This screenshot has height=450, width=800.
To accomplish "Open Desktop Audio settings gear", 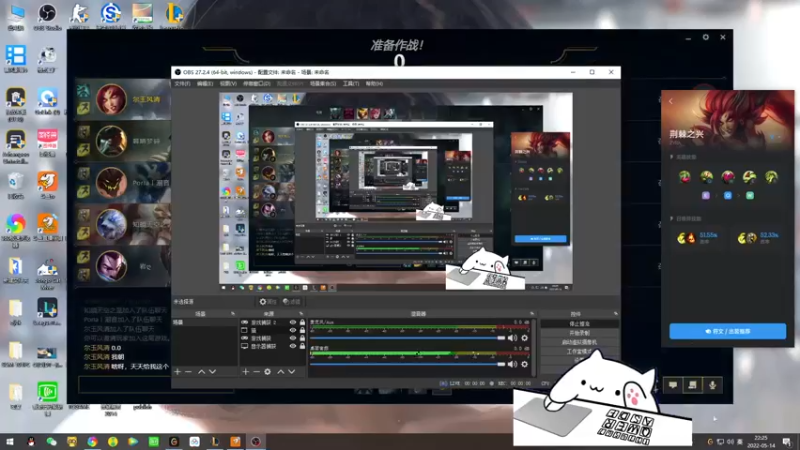I will tap(524, 364).
